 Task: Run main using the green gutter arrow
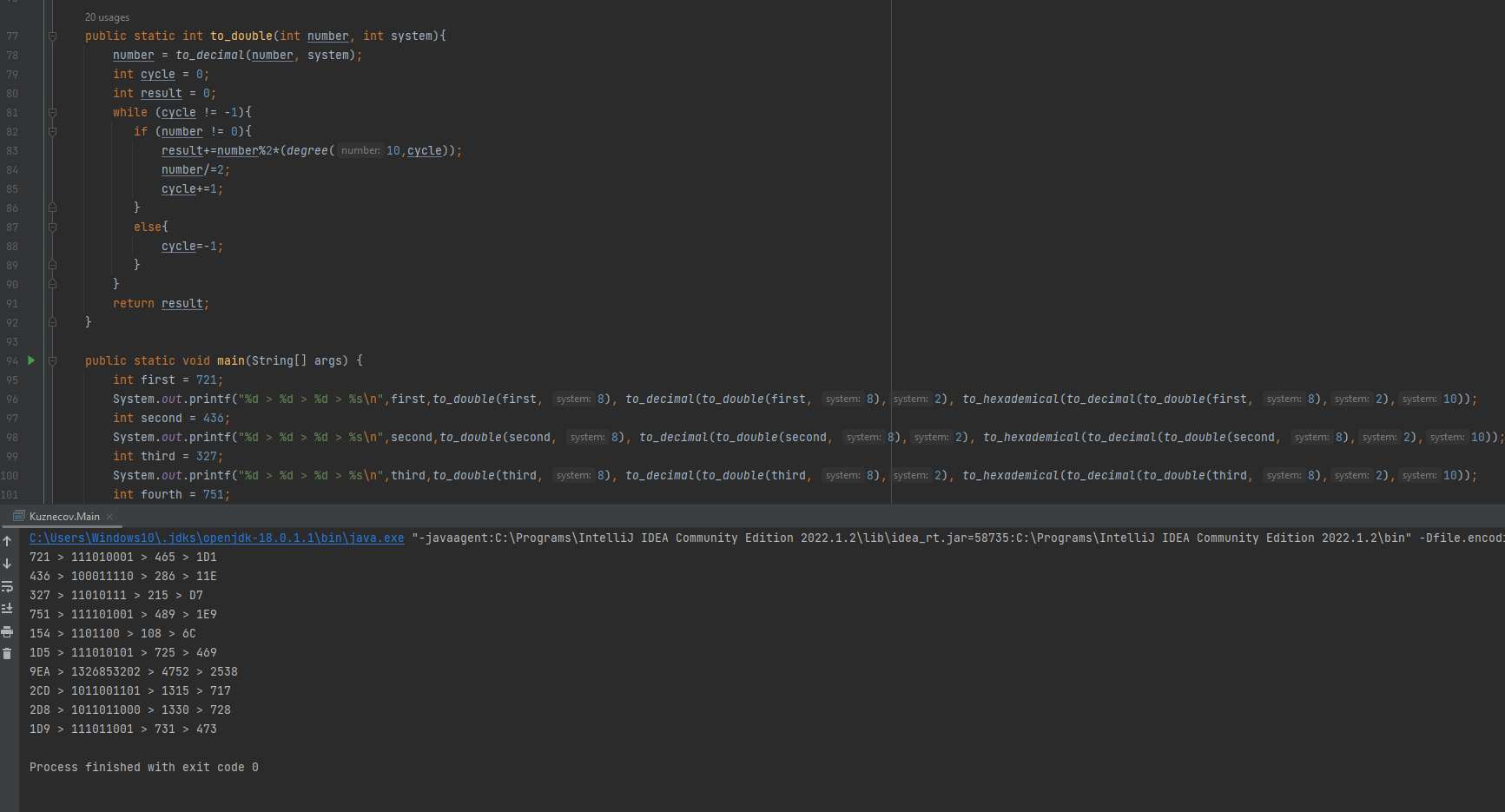coord(30,360)
